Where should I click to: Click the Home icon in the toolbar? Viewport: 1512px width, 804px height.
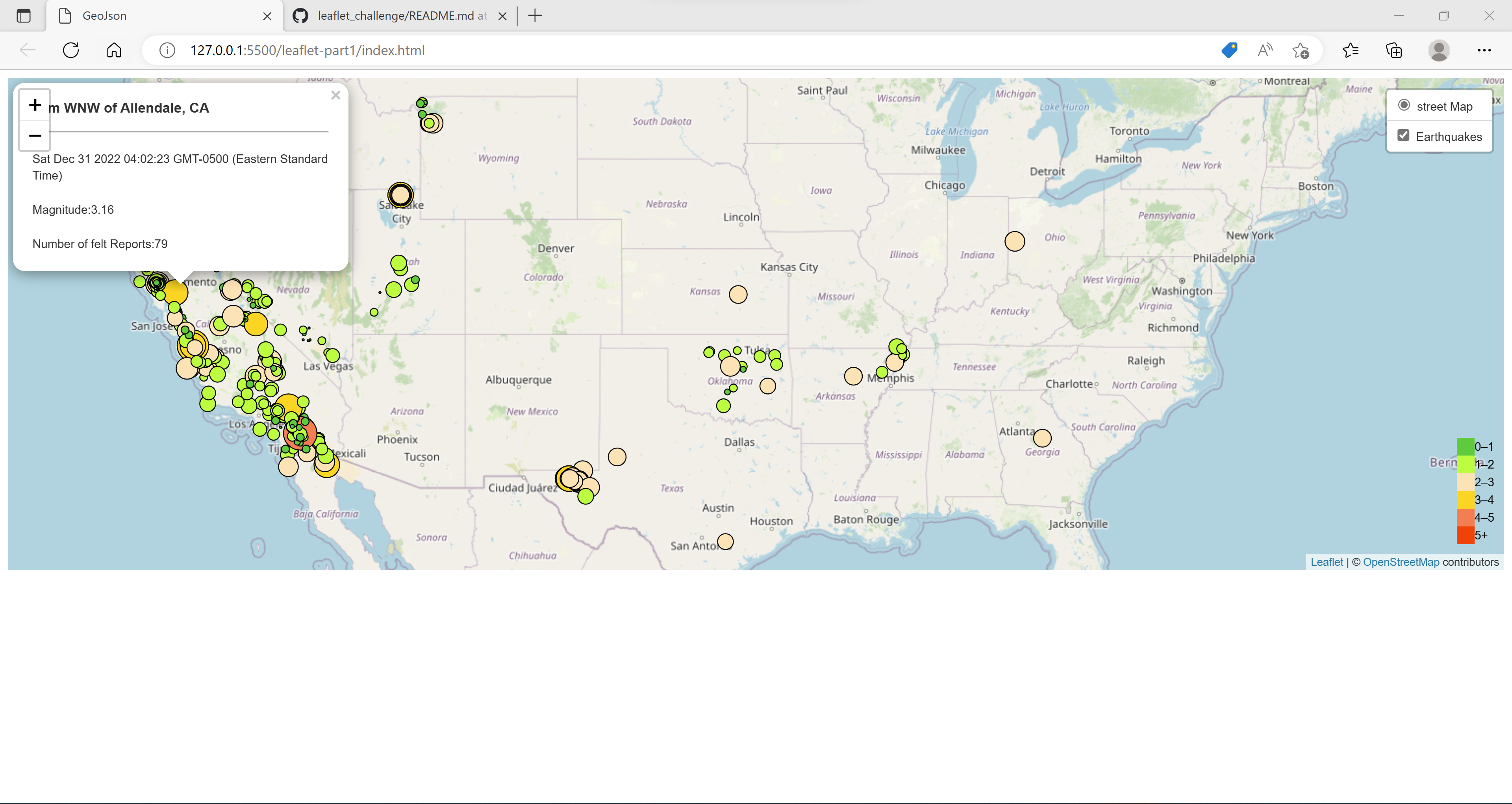pyautogui.click(x=114, y=50)
